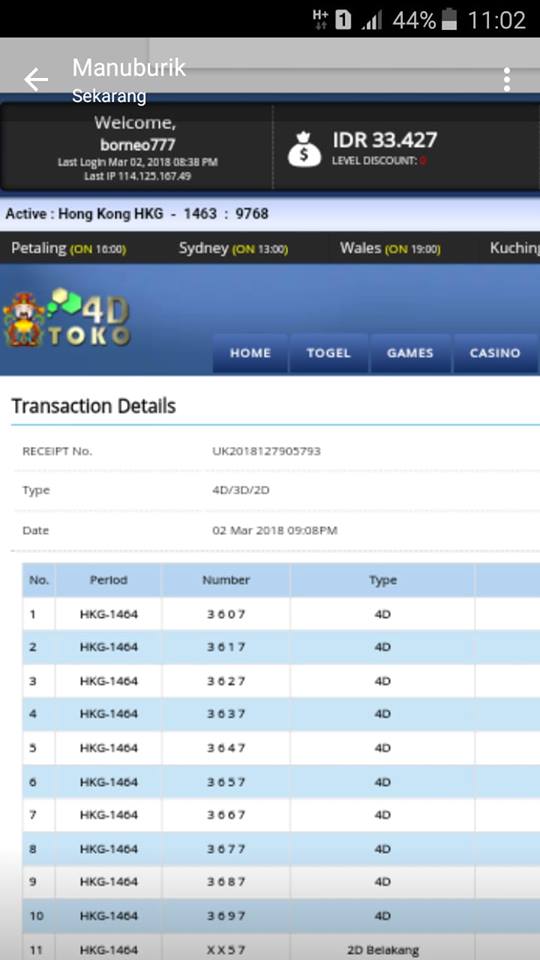Tap the battery icon in status bar
The height and width of the screenshot is (960, 540).
click(x=449, y=19)
